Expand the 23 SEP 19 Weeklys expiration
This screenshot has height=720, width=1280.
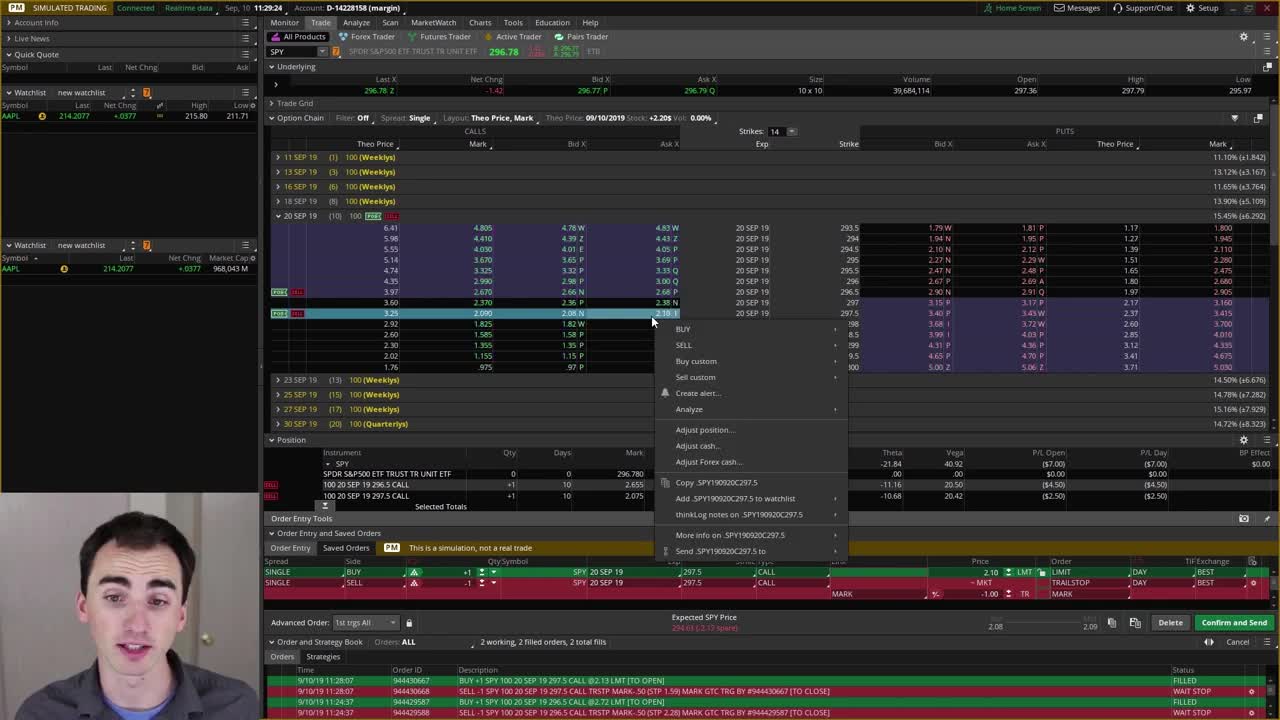pyautogui.click(x=278, y=380)
